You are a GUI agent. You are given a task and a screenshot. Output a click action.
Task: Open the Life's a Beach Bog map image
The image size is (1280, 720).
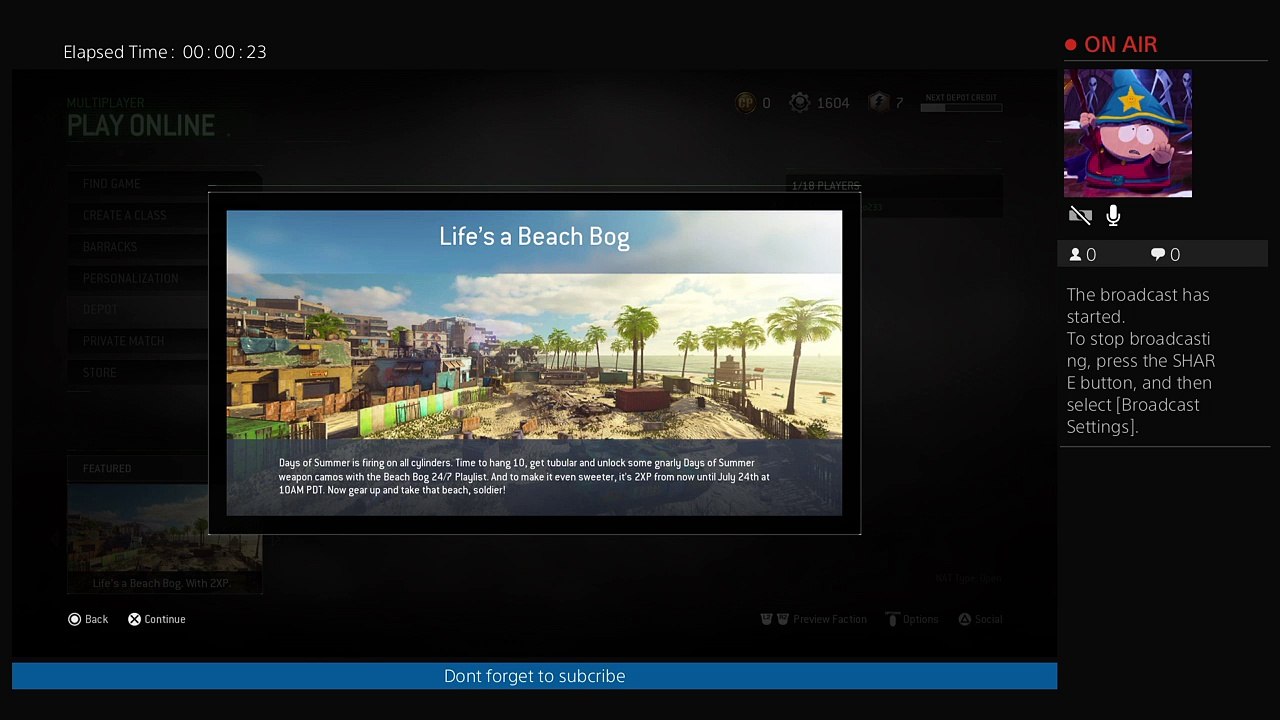534,363
